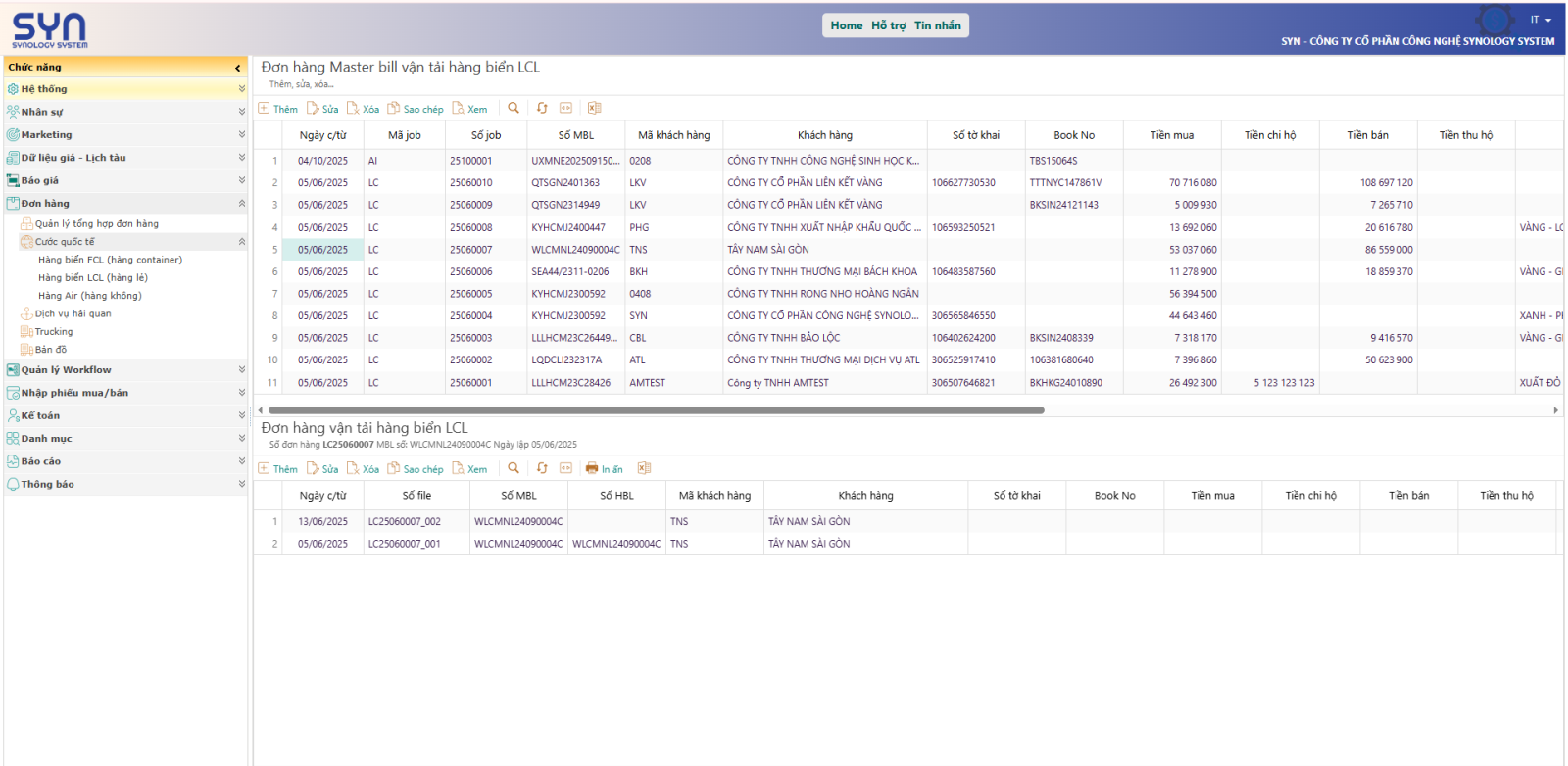Search within the lower LCL order grid
This screenshot has height=766, width=1568.
click(x=514, y=469)
